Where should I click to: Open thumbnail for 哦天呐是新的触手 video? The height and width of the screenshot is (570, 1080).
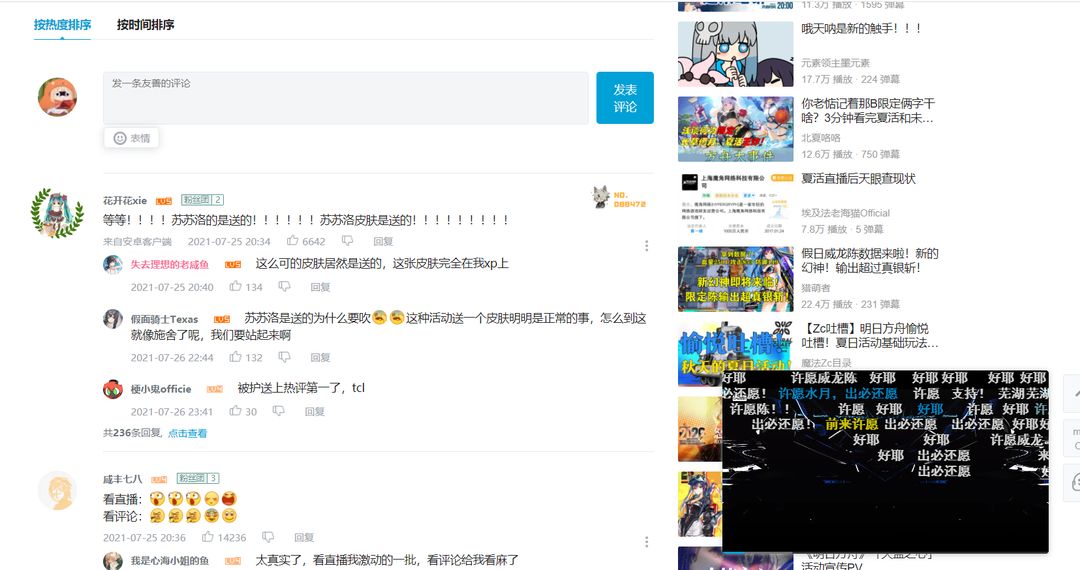coord(736,54)
